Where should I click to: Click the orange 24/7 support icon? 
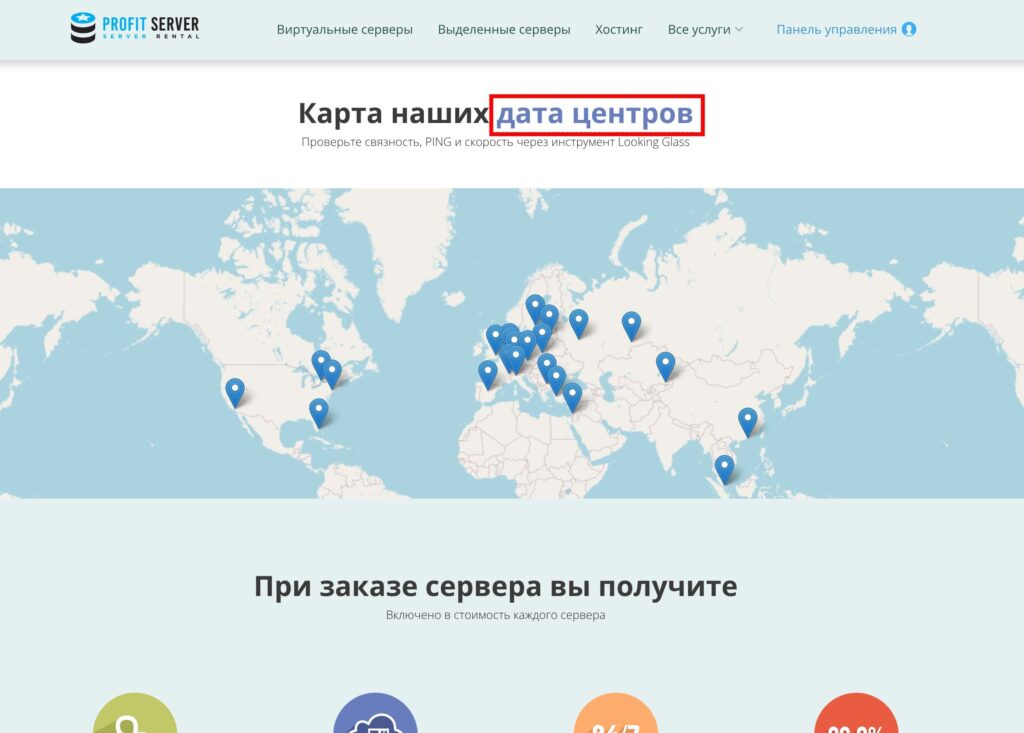point(615,713)
